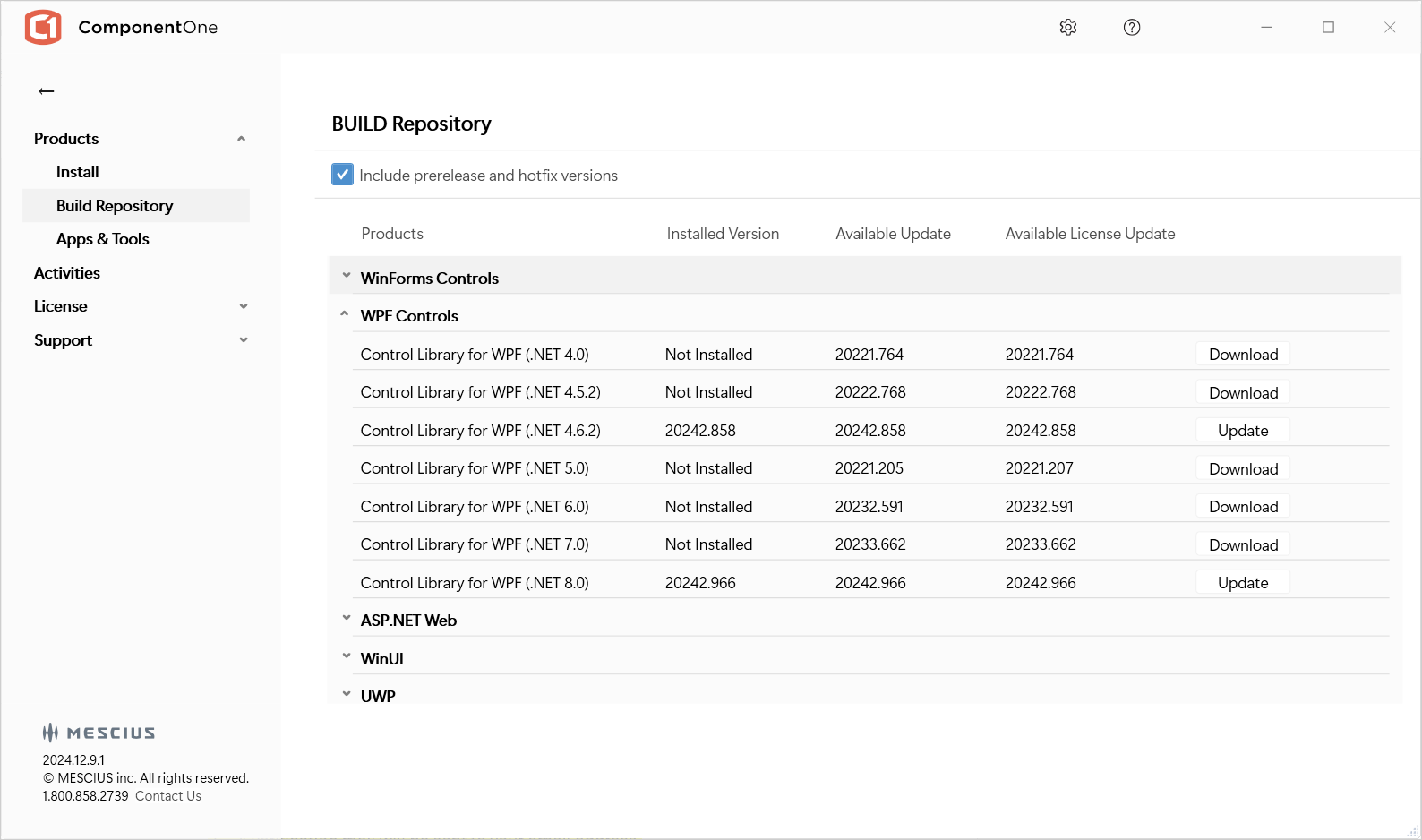Update Control Library for WPF (.NET 8.0)
This screenshot has height=840, width=1422.
point(1243,583)
